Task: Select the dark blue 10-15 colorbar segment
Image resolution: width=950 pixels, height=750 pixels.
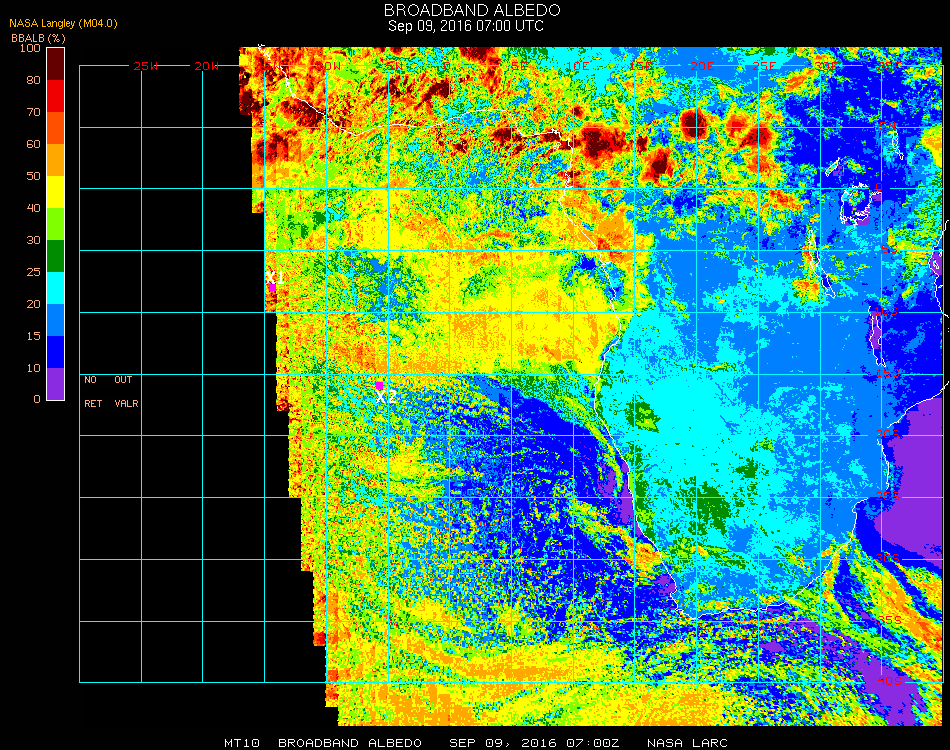Action: pyautogui.click(x=55, y=352)
